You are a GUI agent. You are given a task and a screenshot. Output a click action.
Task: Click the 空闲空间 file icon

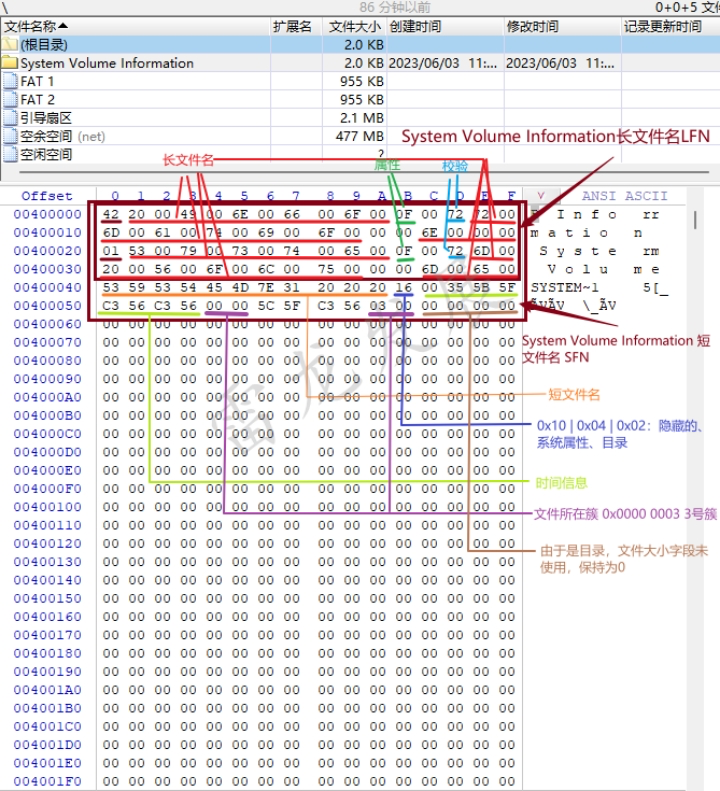pos(10,154)
